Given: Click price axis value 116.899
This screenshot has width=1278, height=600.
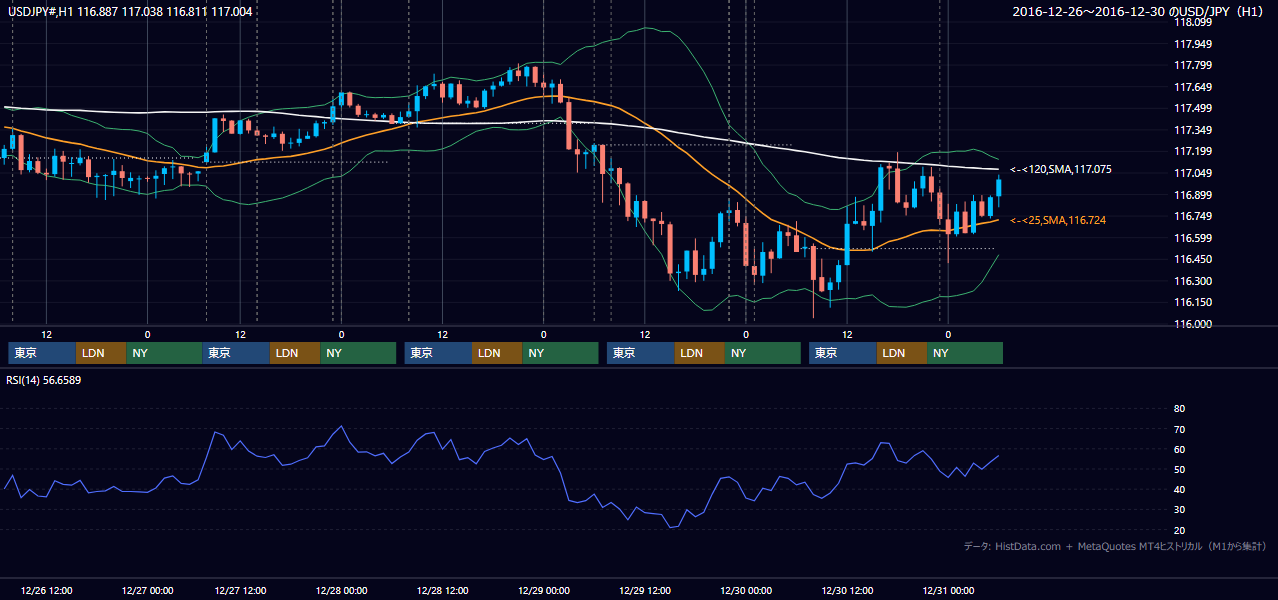Looking at the screenshot, I should click(x=1193, y=195).
